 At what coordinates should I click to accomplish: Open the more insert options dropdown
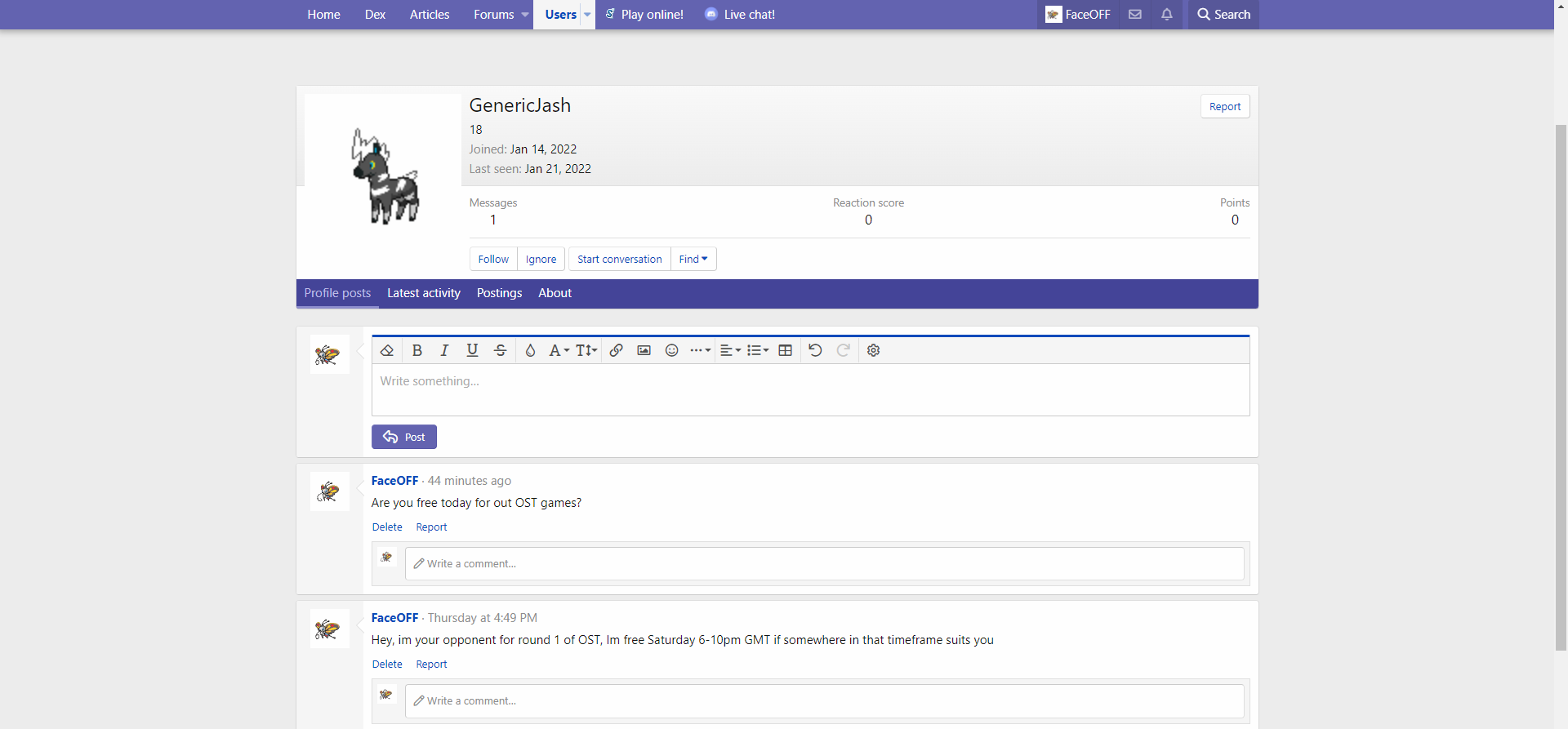coord(700,350)
